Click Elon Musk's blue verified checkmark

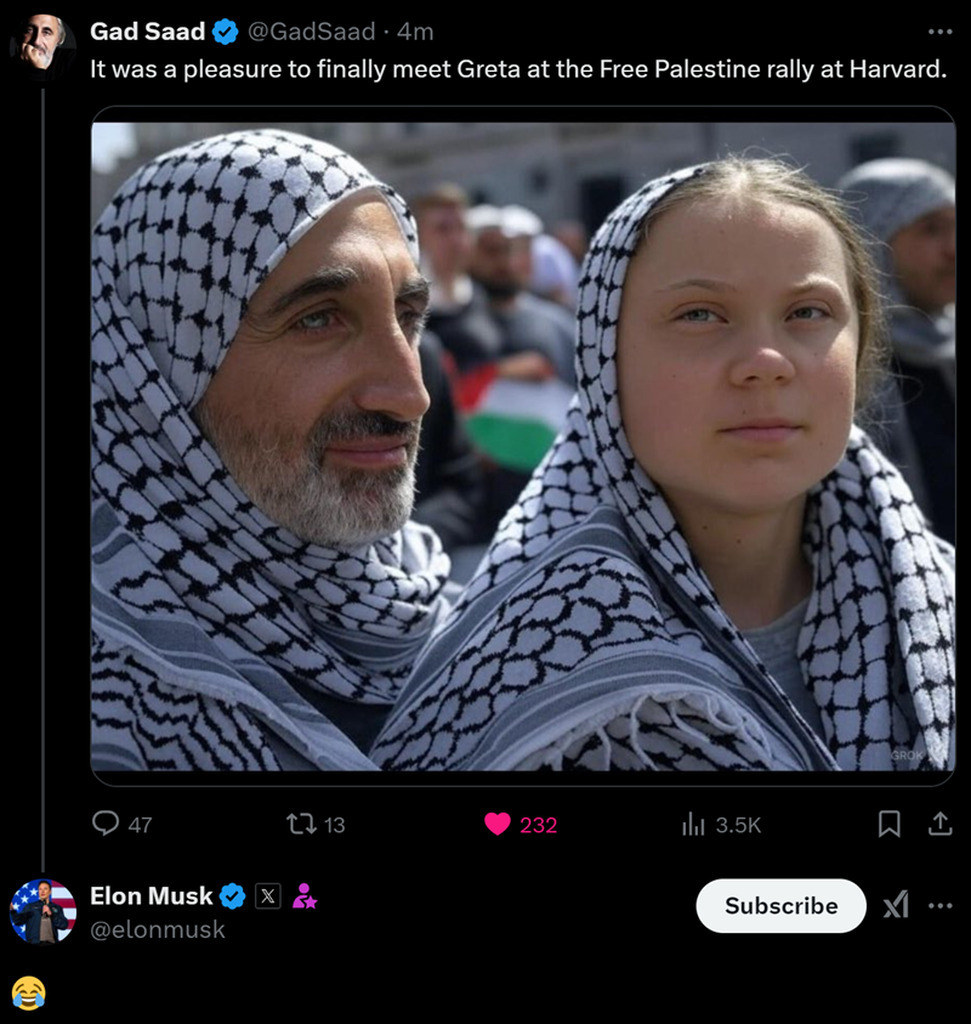(x=232, y=896)
